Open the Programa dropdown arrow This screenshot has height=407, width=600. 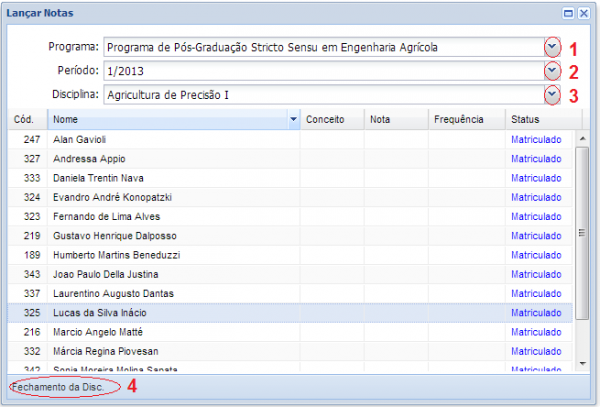(552, 47)
